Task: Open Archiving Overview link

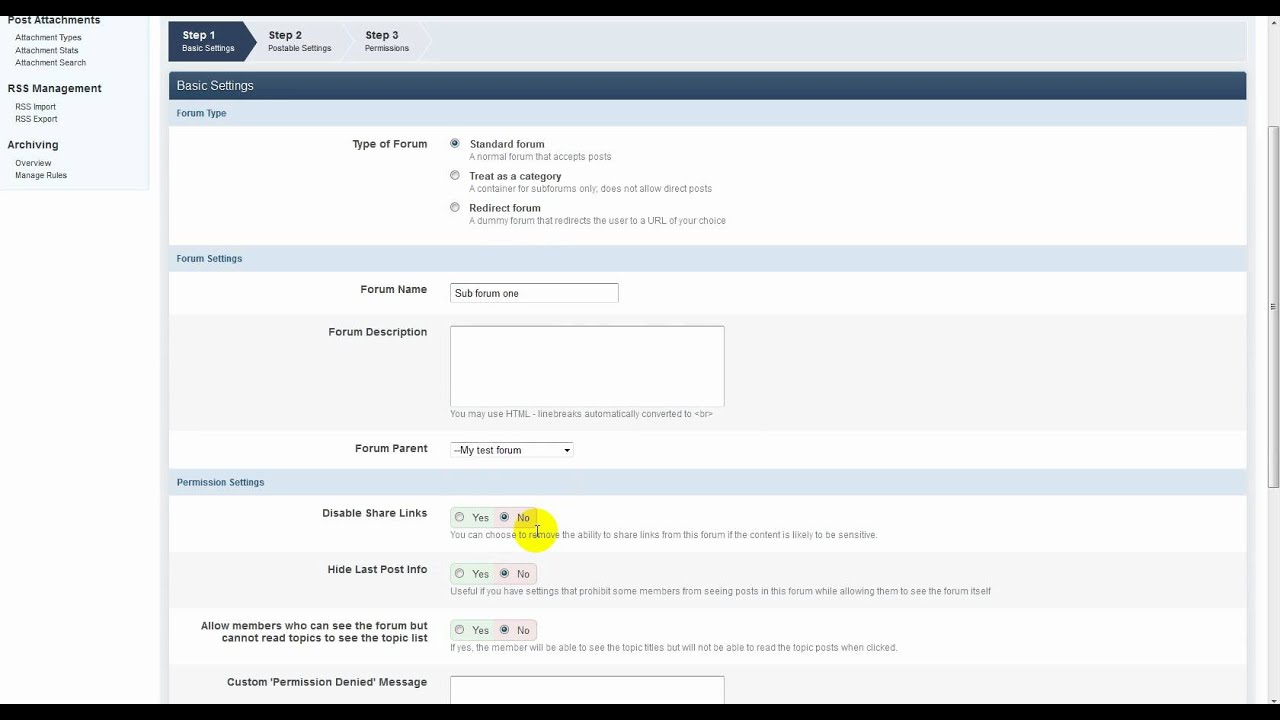Action: click(x=33, y=163)
